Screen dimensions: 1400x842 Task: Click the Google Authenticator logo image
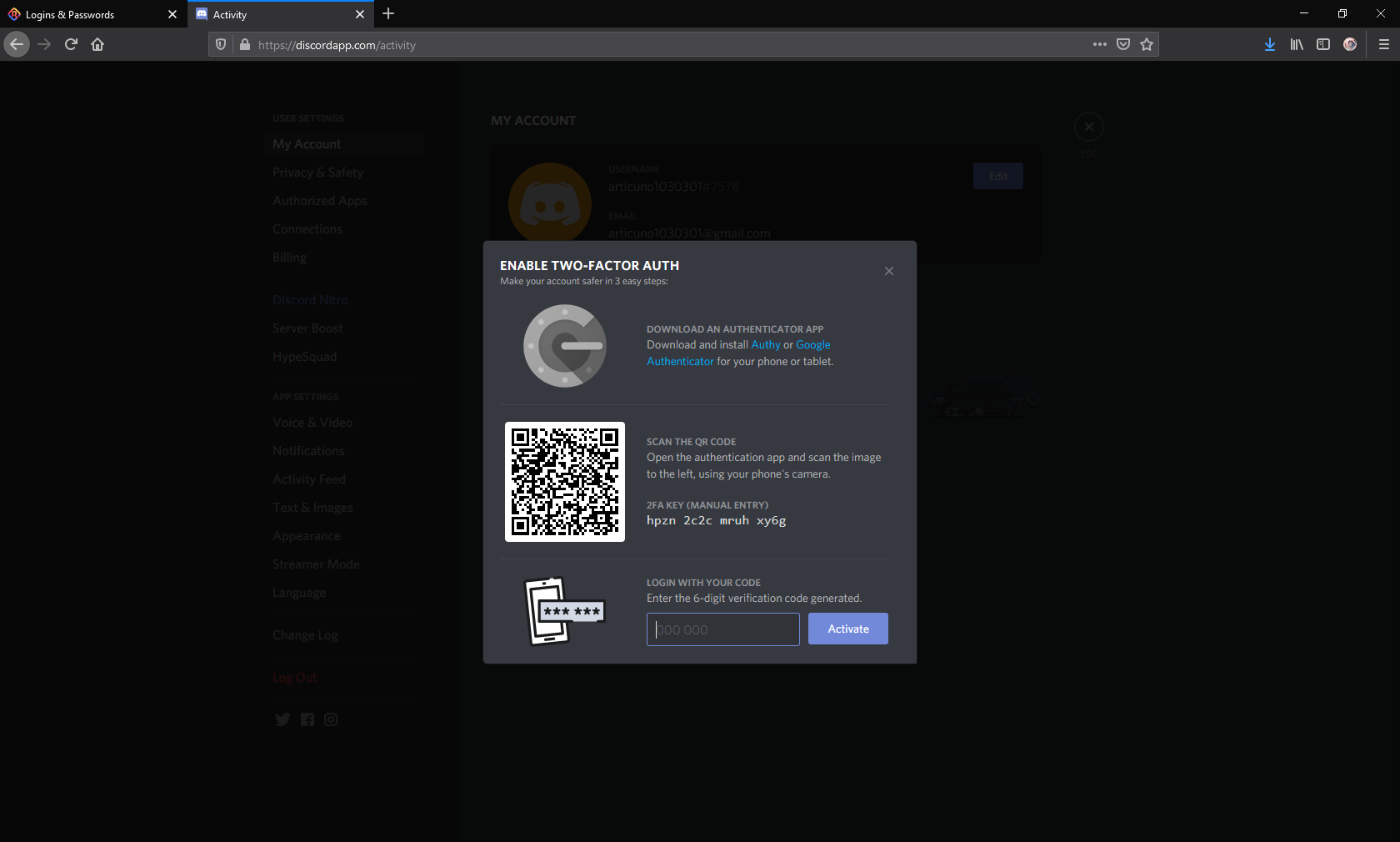[565, 346]
